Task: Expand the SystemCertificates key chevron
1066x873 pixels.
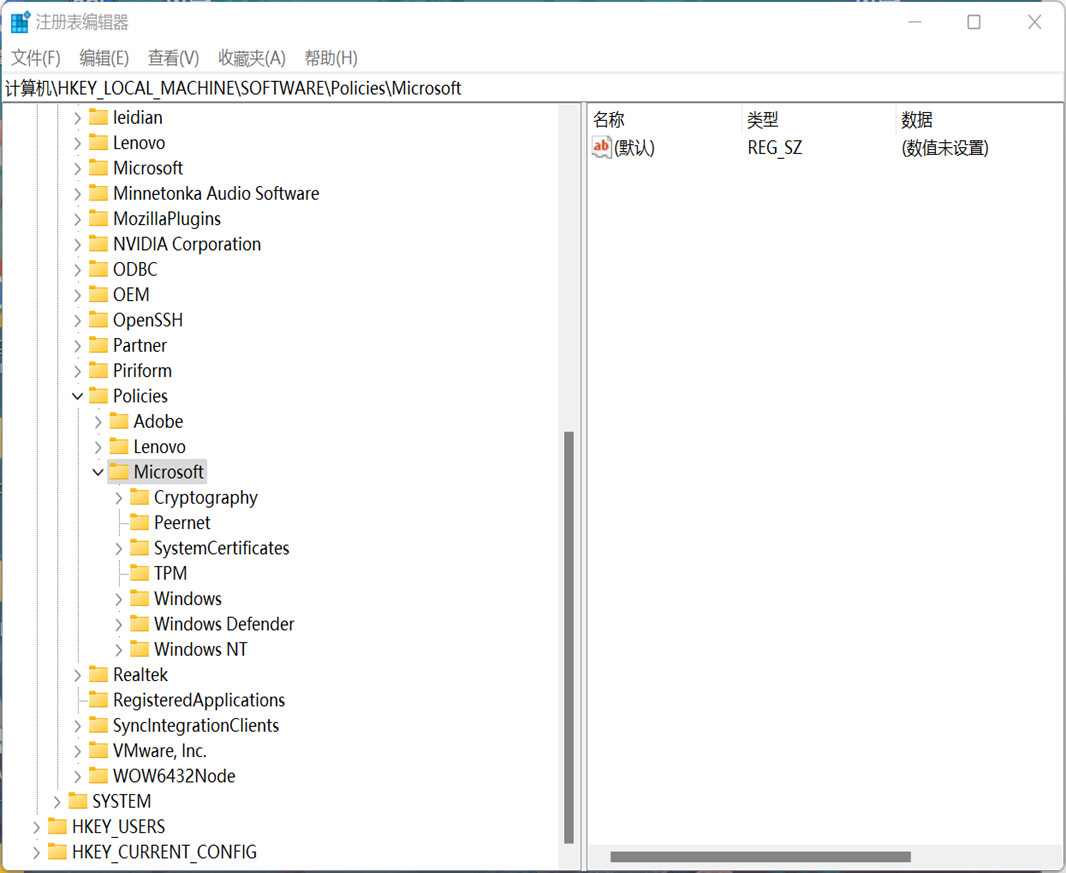Action: (x=118, y=548)
